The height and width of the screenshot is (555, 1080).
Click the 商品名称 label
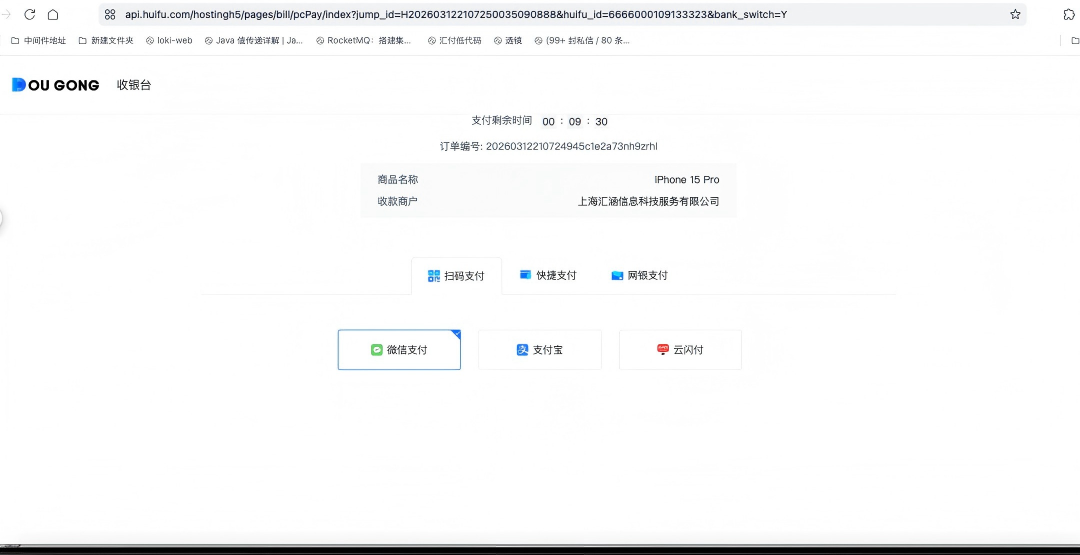pos(397,180)
